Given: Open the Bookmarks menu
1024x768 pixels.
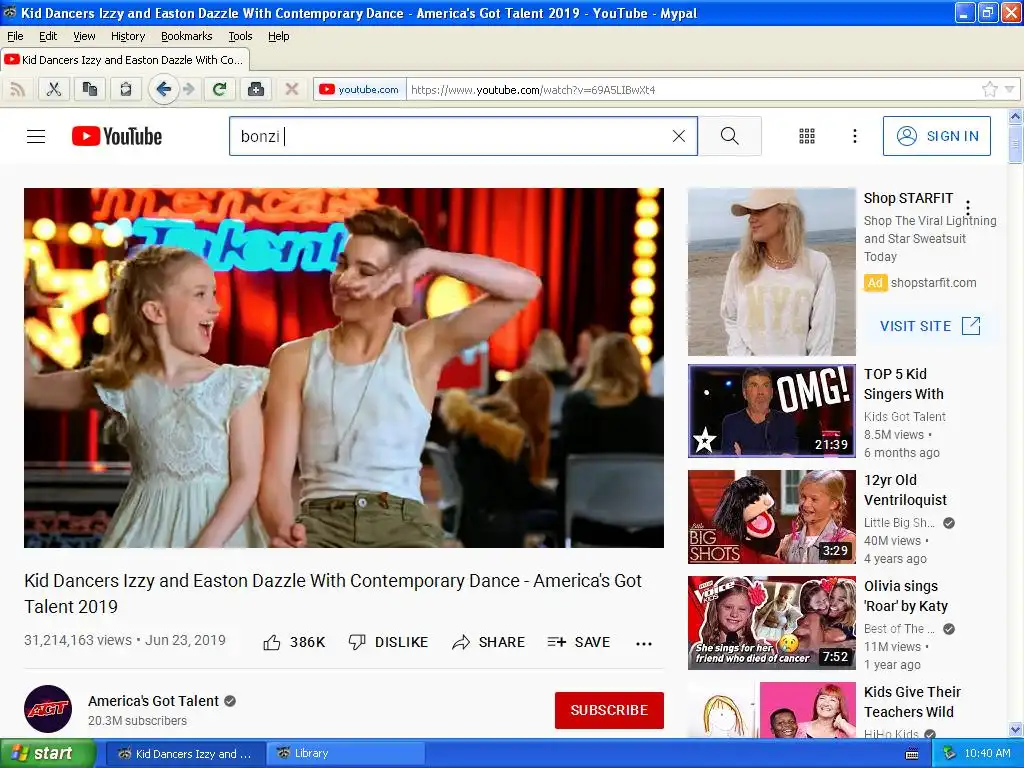Looking at the screenshot, I should tap(186, 36).
